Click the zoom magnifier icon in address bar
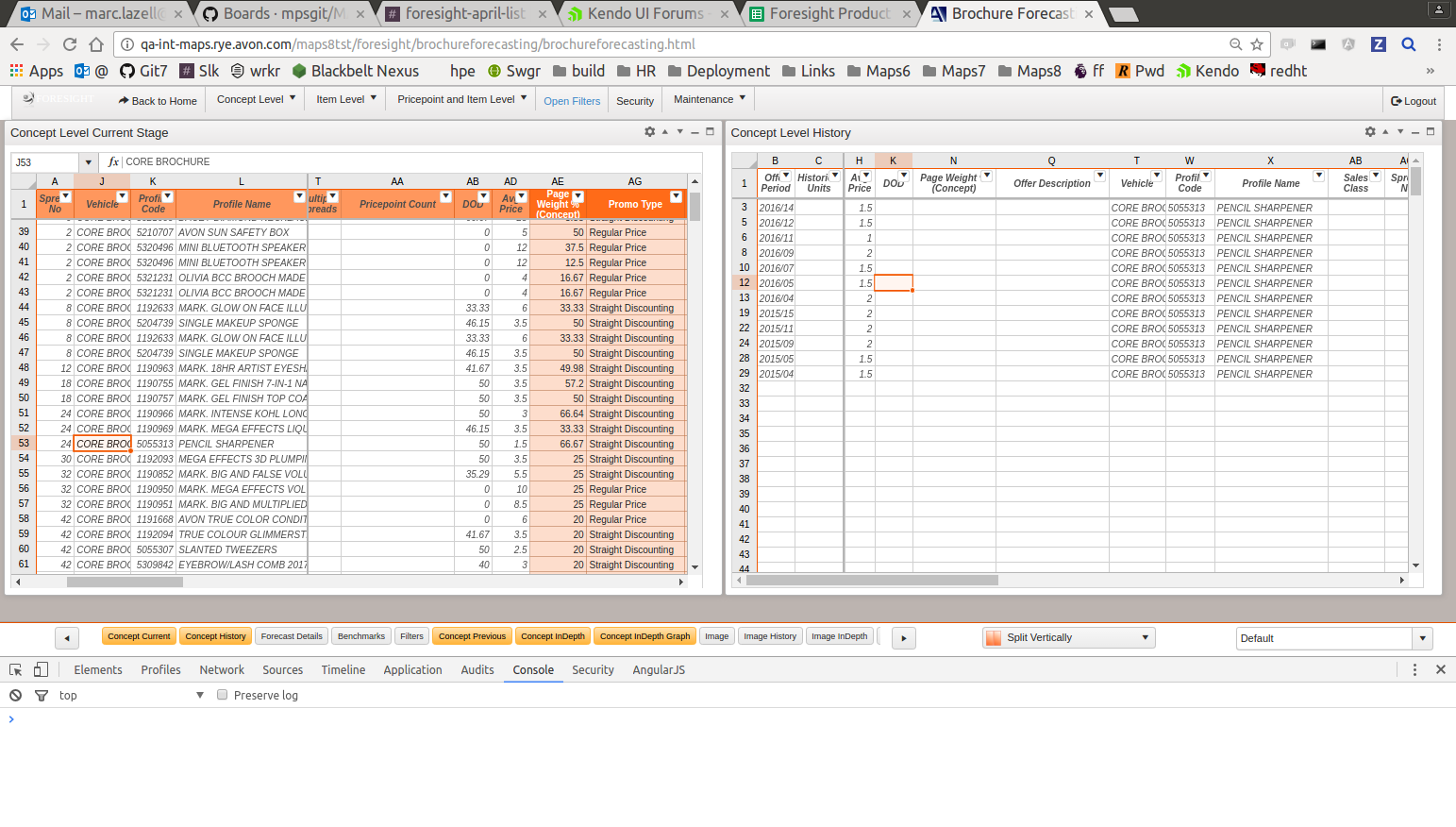Image resolution: width=1456 pixels, height=827 pixels. [x=1235, y=44]
